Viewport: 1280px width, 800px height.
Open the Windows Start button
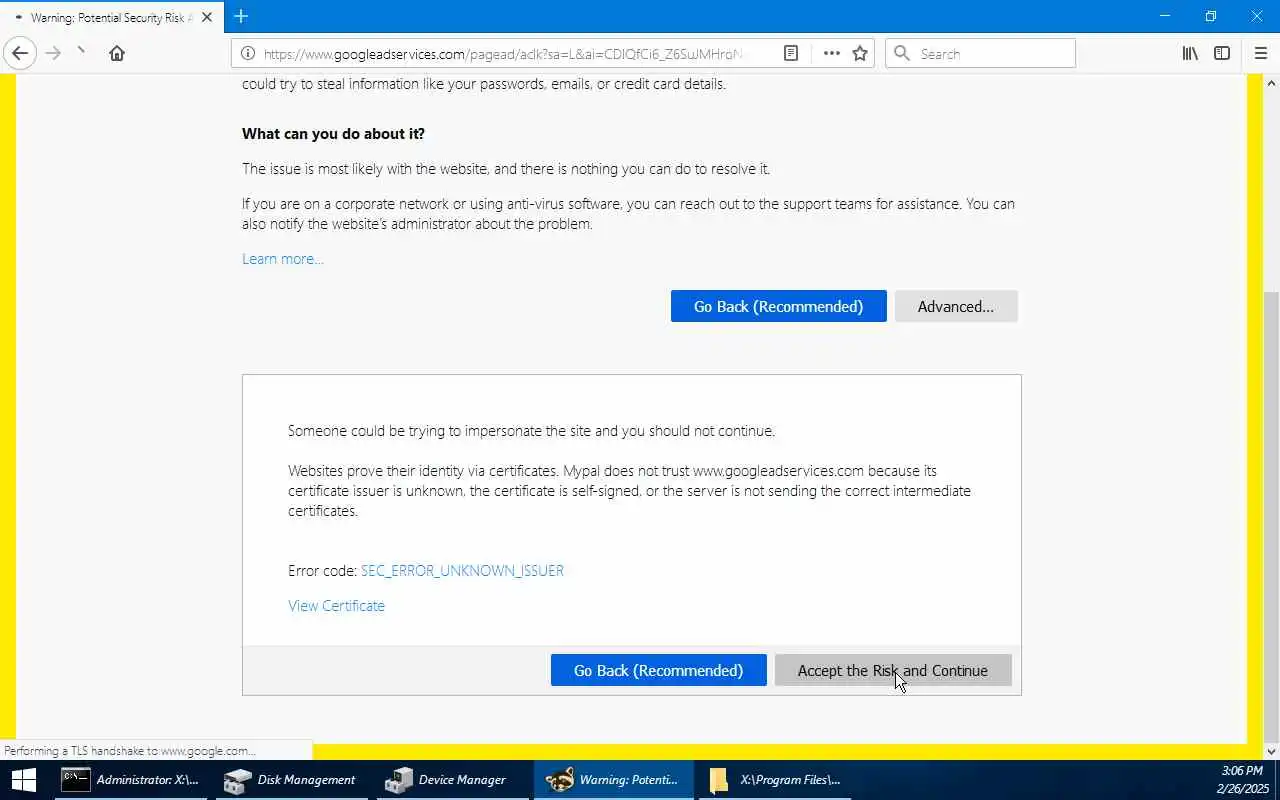tap(23, 780)
